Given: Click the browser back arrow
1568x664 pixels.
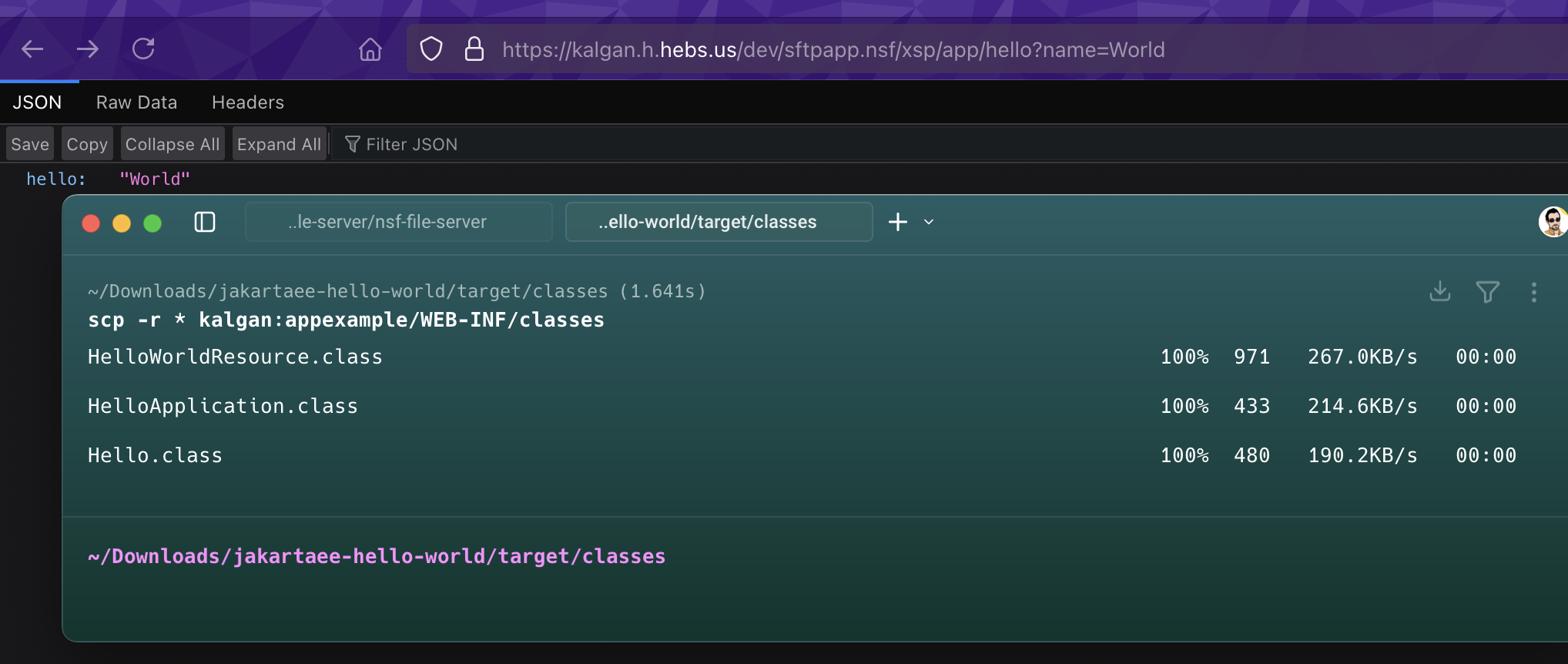Looking at the screenshot, I should pos(32,49).
